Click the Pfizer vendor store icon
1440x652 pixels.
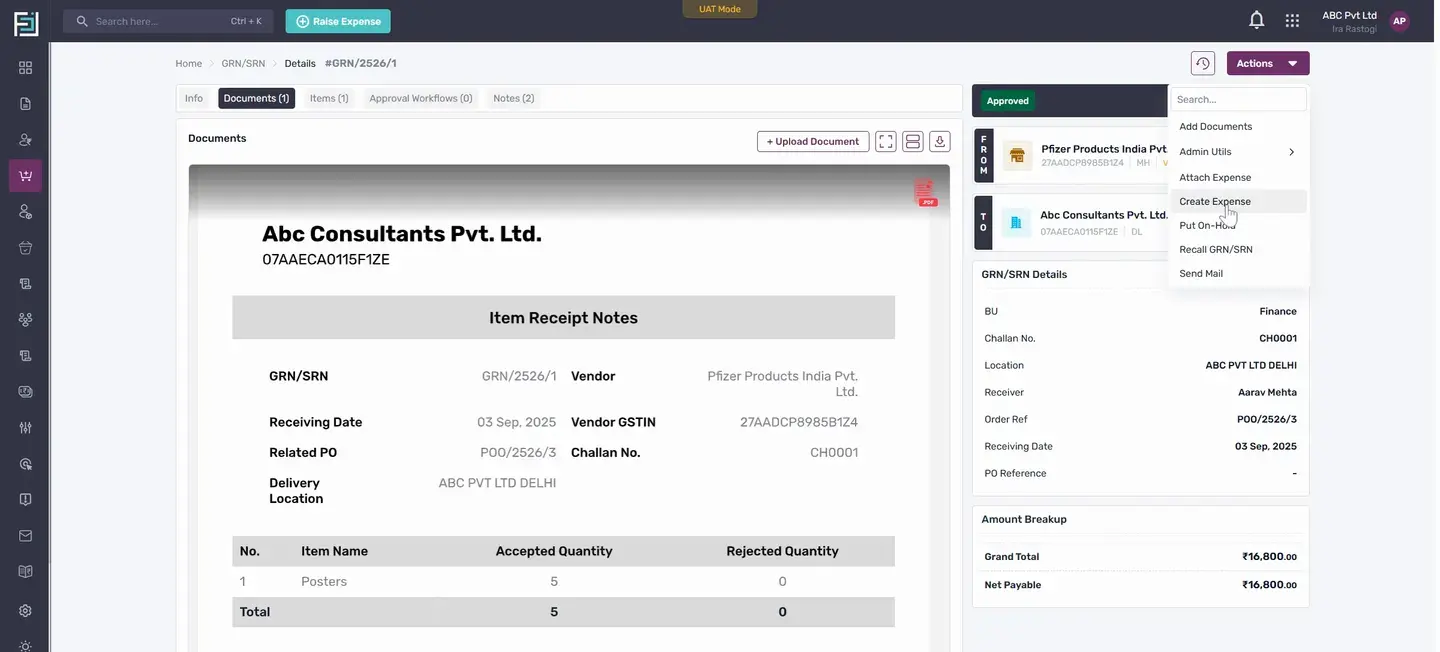pyautogui.click(x=1017, y=155)
